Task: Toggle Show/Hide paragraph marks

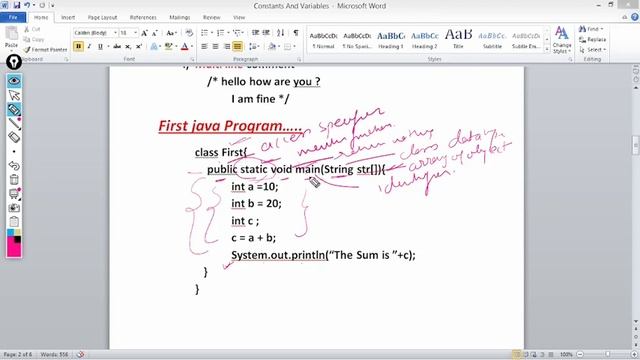Action: [296, 33]
